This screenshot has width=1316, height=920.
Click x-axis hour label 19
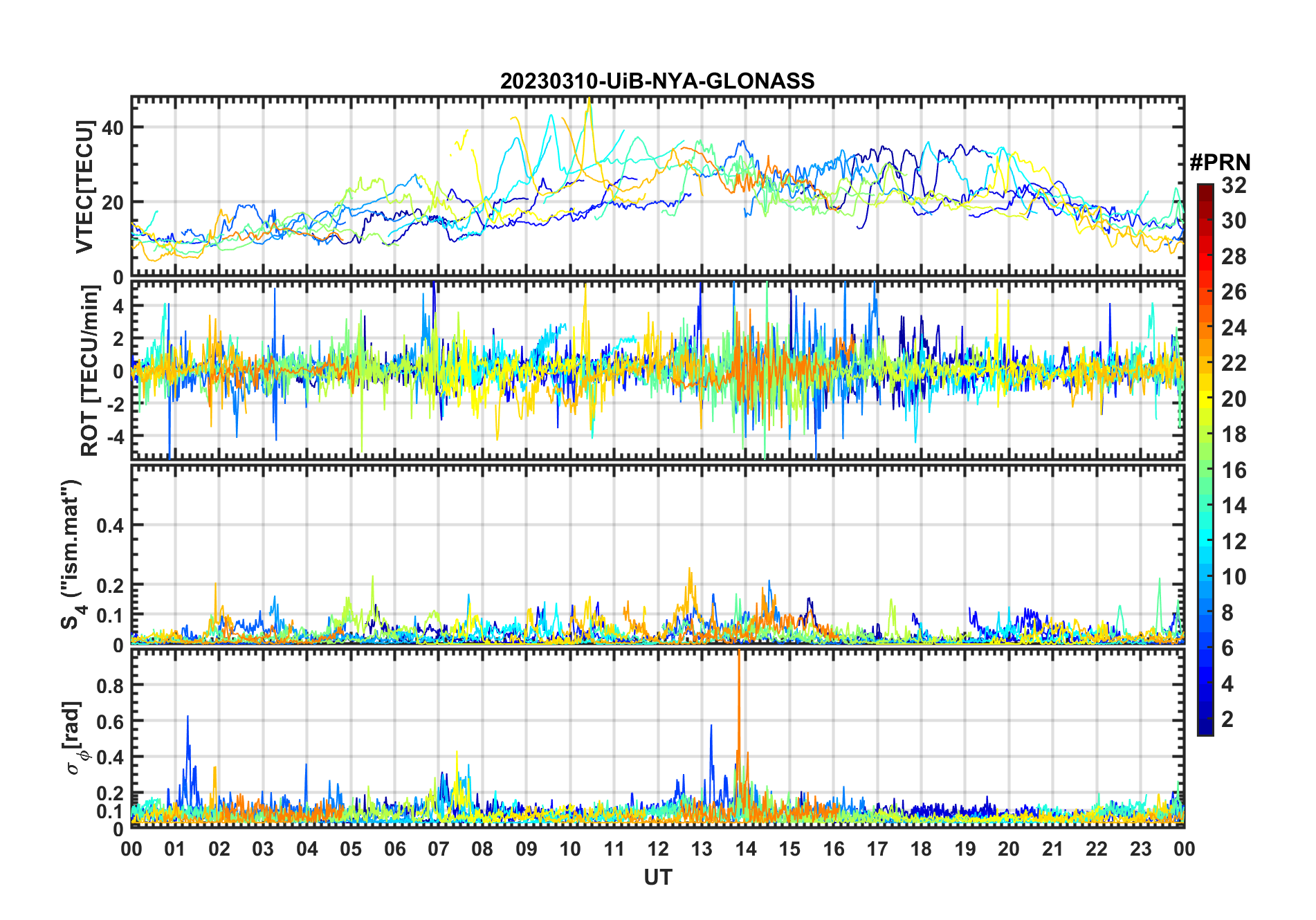pos(965,848)
